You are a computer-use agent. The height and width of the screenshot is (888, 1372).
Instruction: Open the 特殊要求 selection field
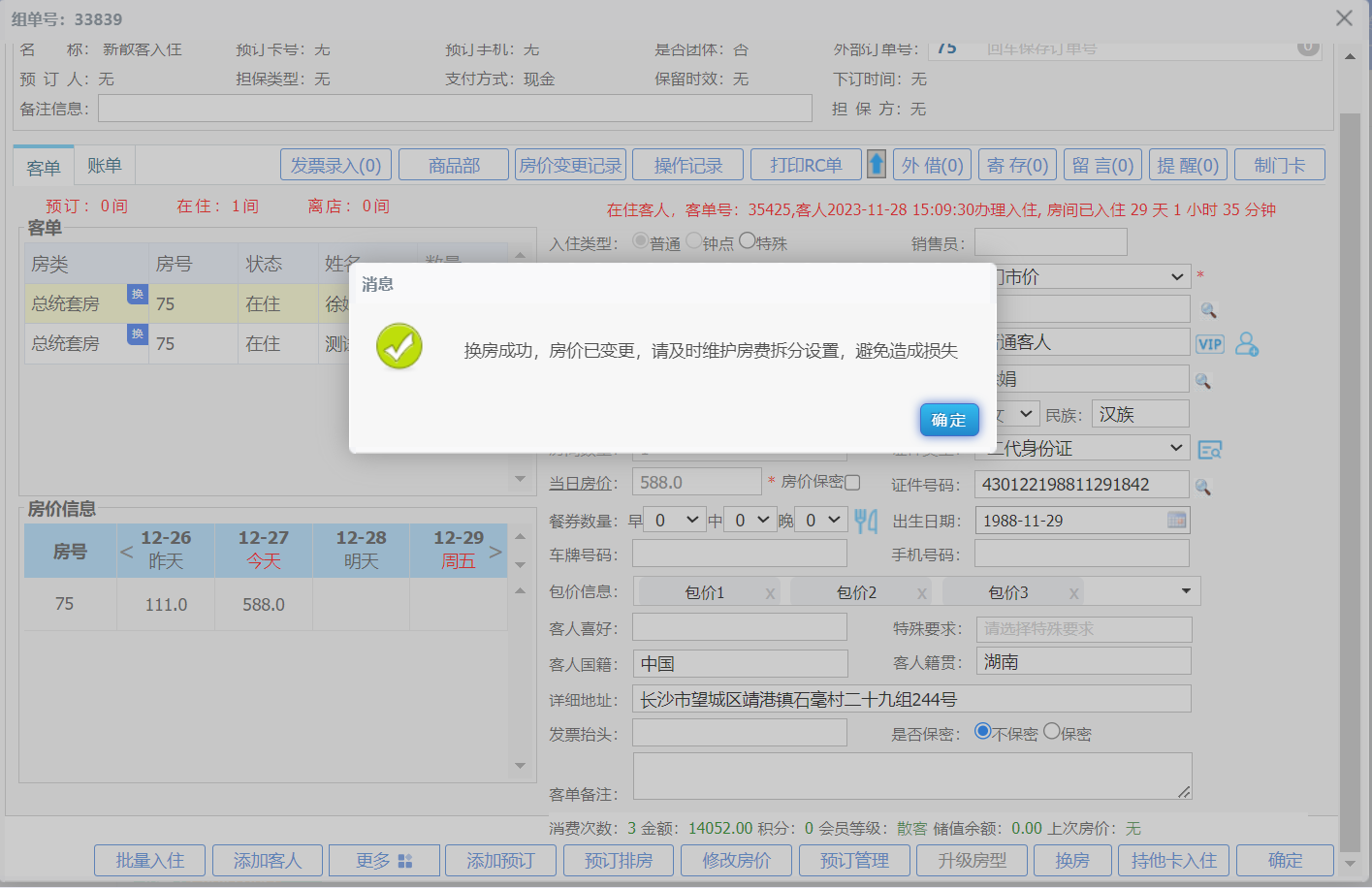pyautogui.click(x=1084, y=629)
